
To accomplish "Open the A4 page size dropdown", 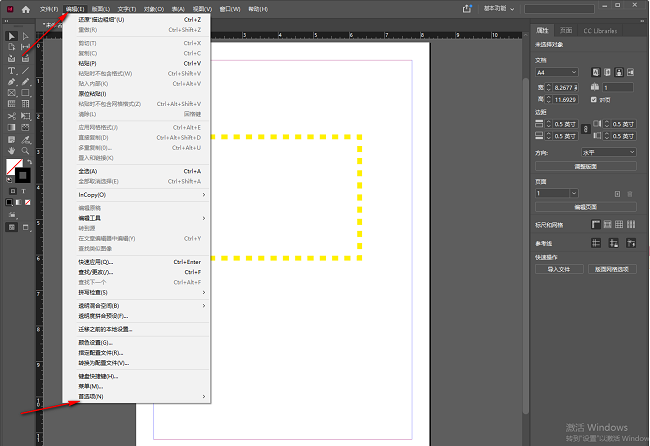I will click(557, 73).
